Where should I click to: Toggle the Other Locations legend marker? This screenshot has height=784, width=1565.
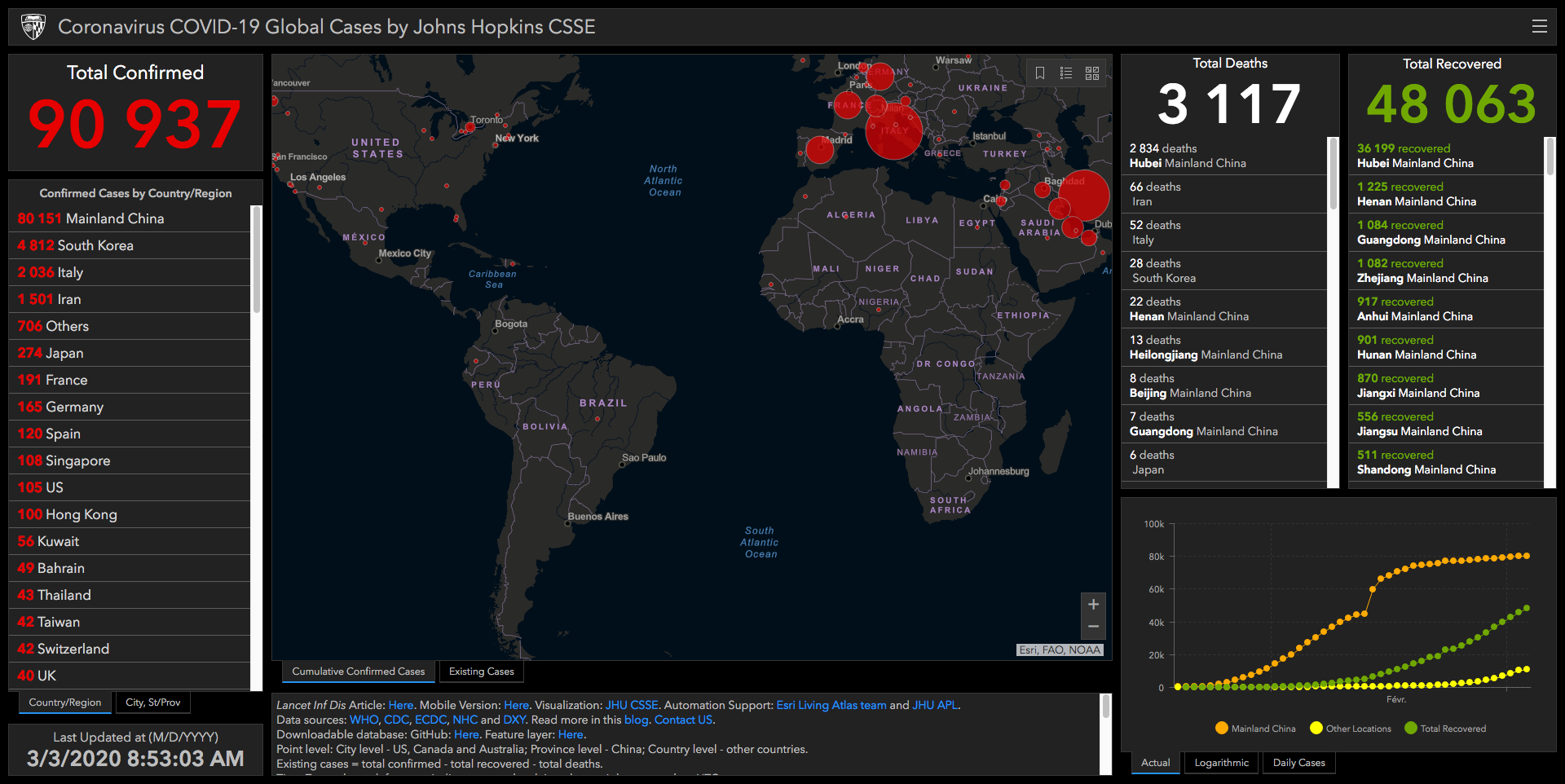point(1316,728)
